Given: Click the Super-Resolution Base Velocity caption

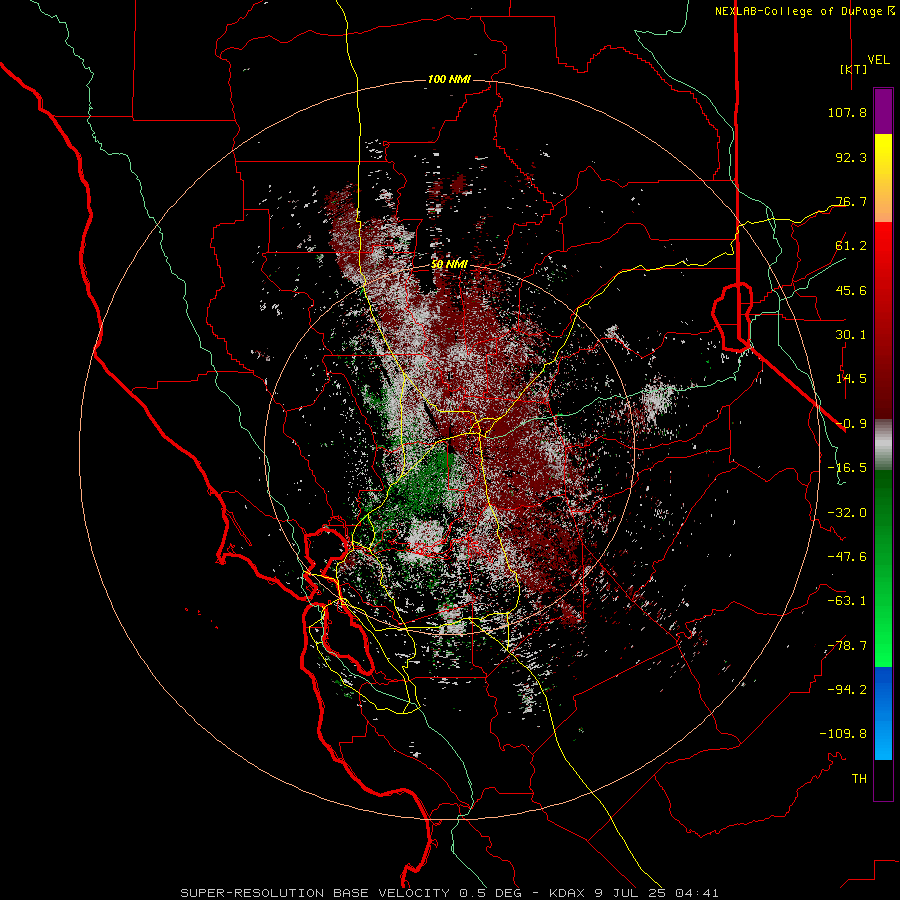Looking at the screenshot, I should (449, 893).
